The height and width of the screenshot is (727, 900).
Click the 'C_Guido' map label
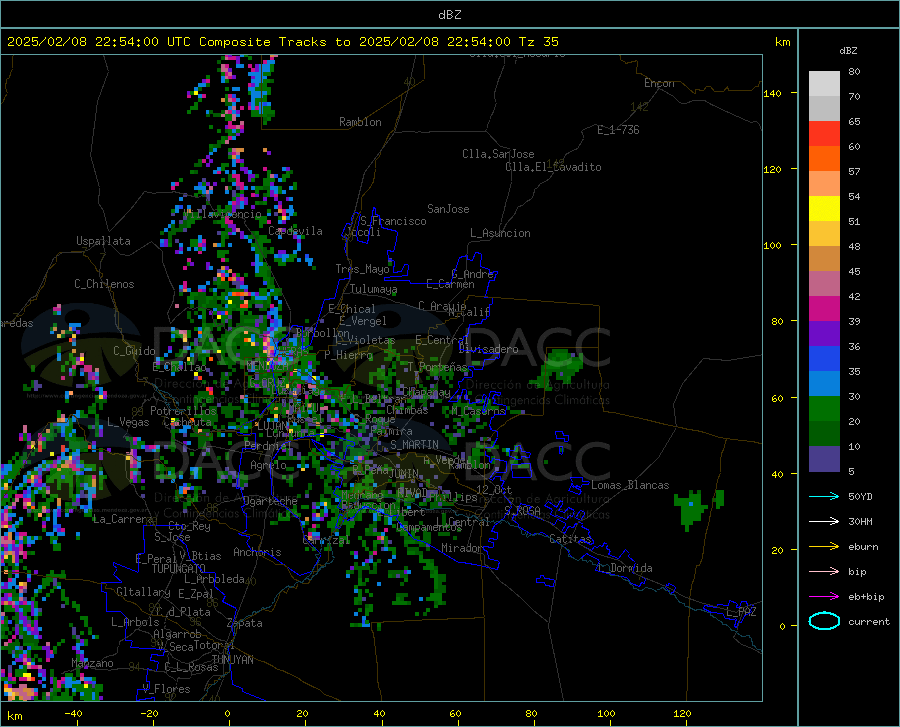134,351
